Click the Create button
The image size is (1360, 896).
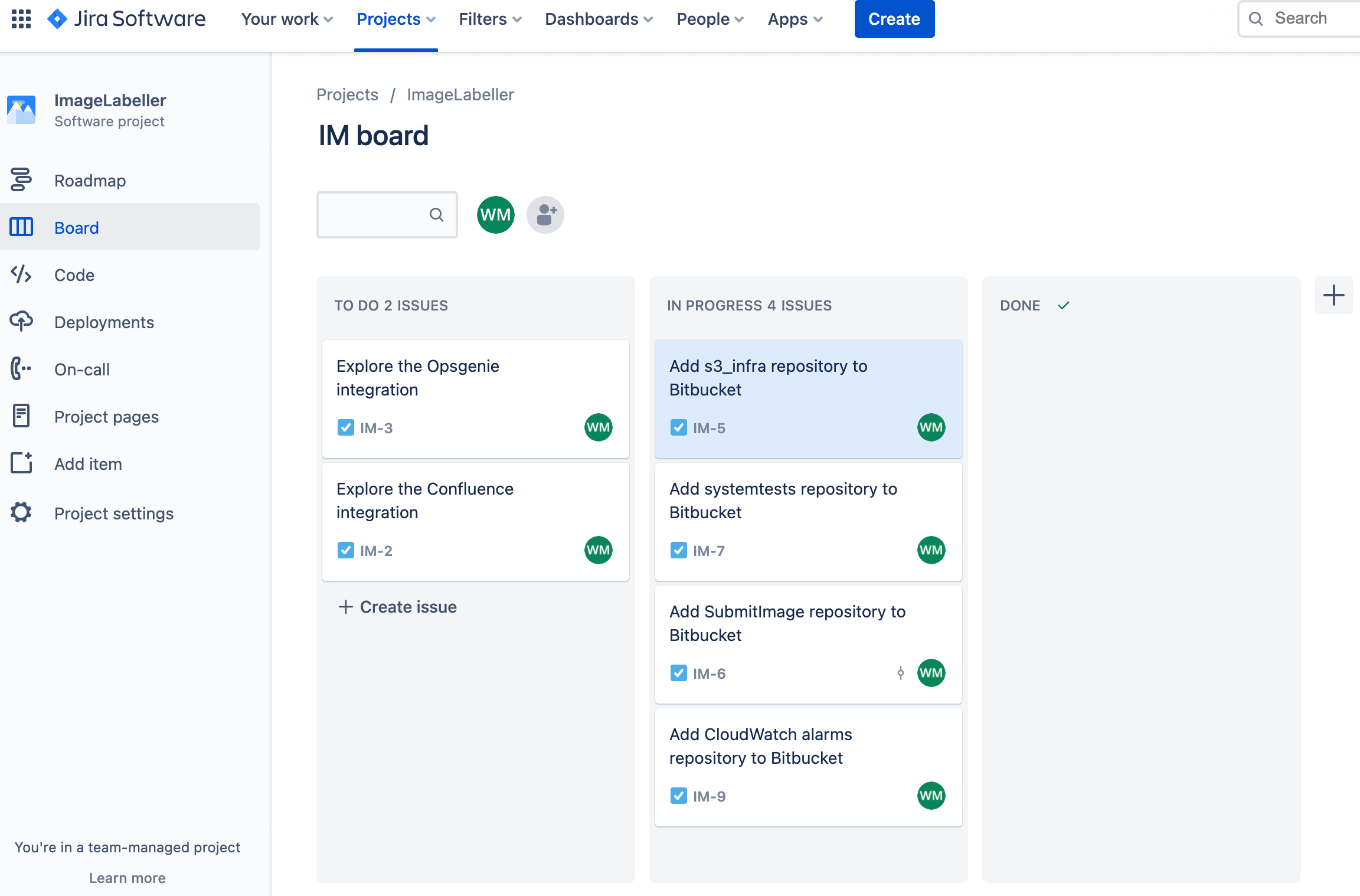tap(894, 19)
